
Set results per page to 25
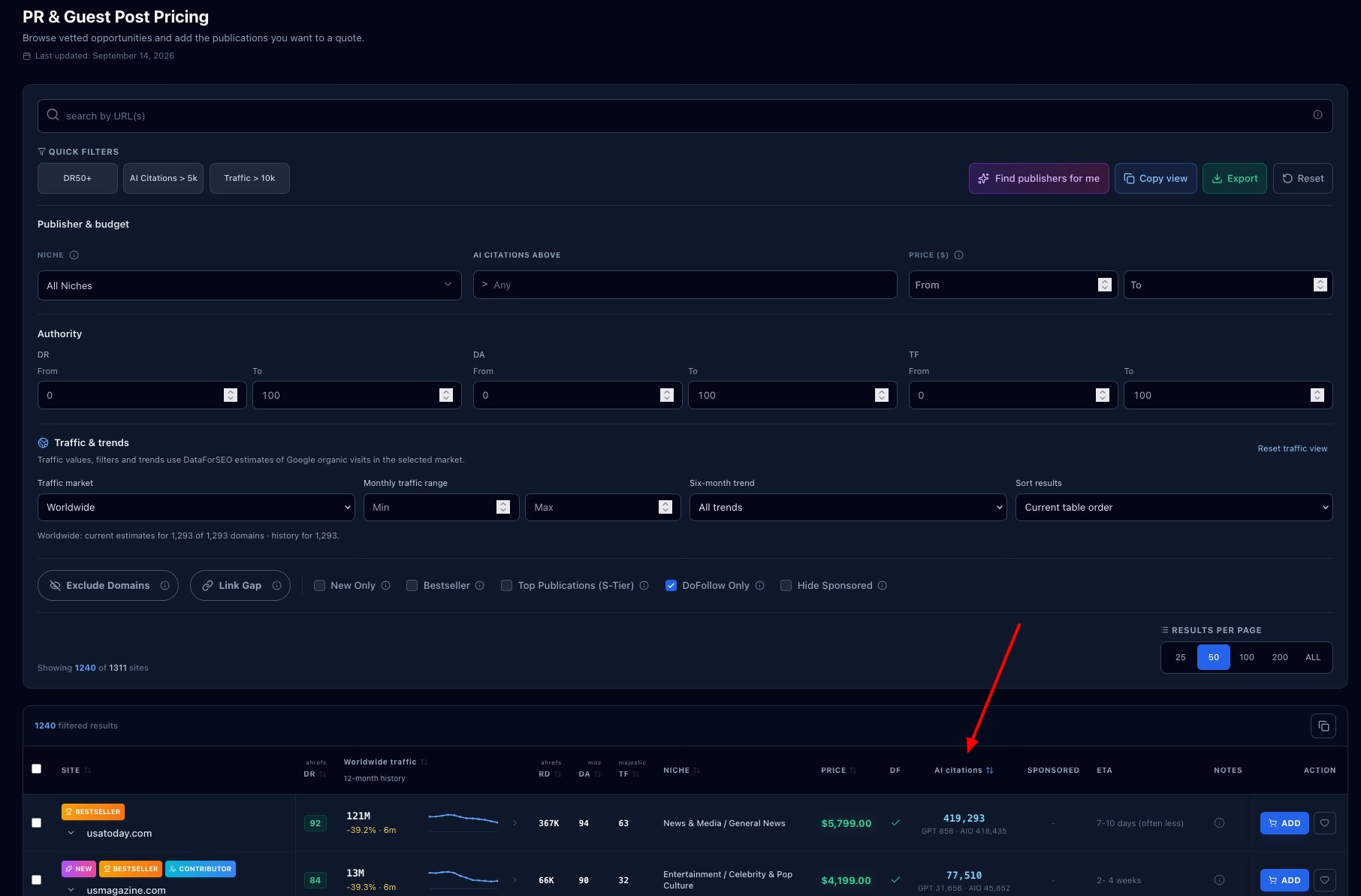point(1181,657)
